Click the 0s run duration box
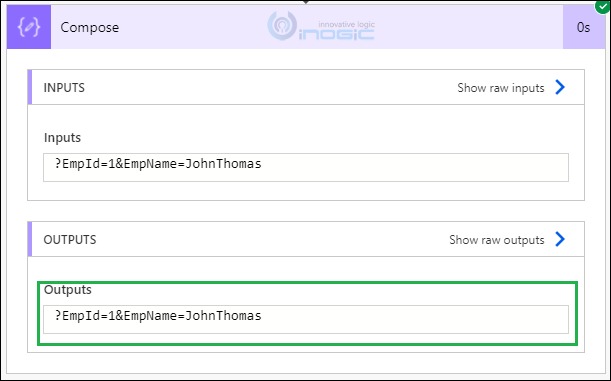 (x=583, y=27)
